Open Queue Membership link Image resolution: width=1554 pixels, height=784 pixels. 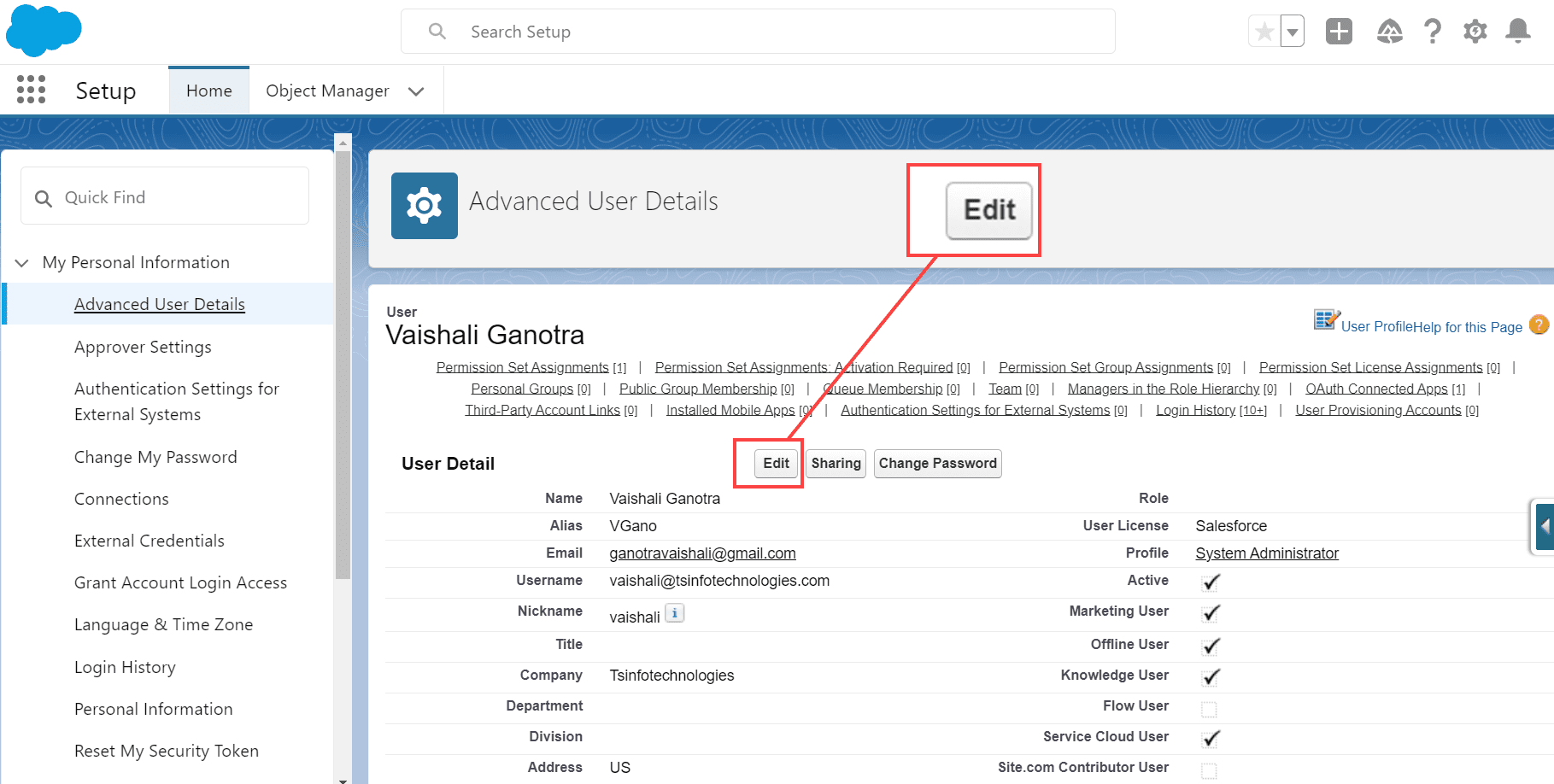tap(883, 389)
